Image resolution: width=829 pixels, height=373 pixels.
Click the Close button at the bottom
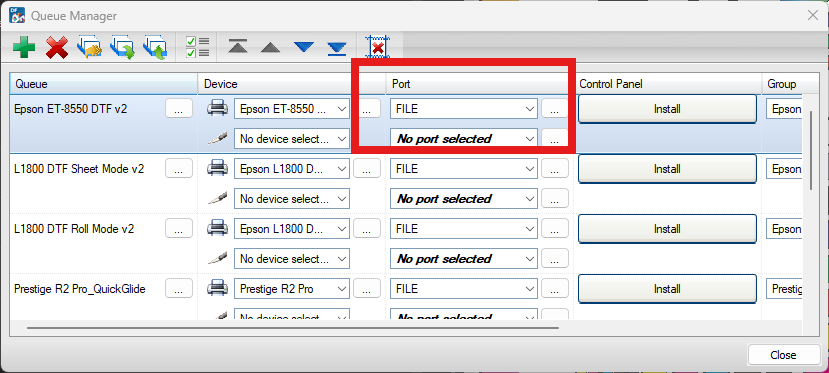[x=783, y=355]
